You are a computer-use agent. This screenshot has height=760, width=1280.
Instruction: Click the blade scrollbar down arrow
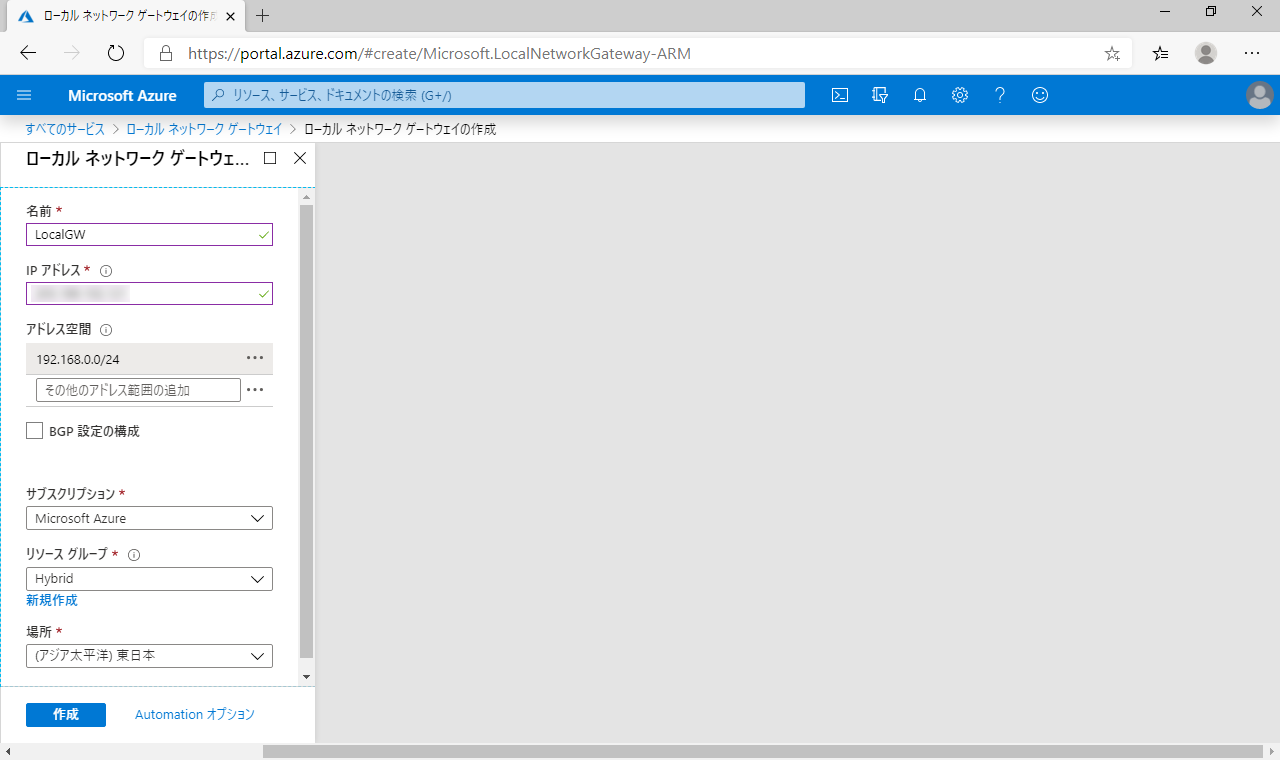point(307,677)
